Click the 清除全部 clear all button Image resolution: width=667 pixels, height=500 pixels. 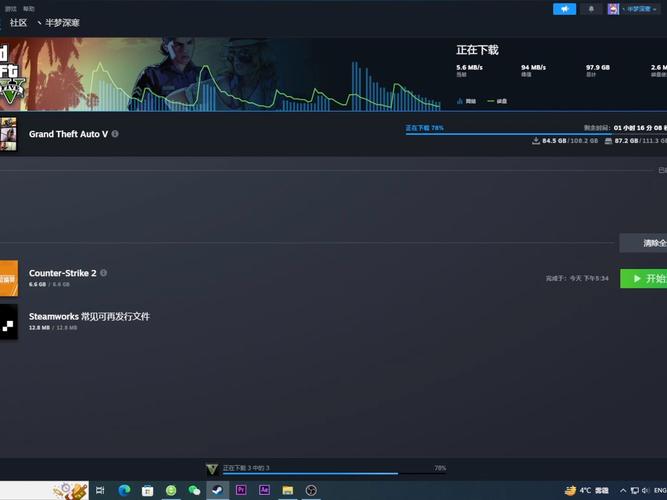click(x=643, y=243)
